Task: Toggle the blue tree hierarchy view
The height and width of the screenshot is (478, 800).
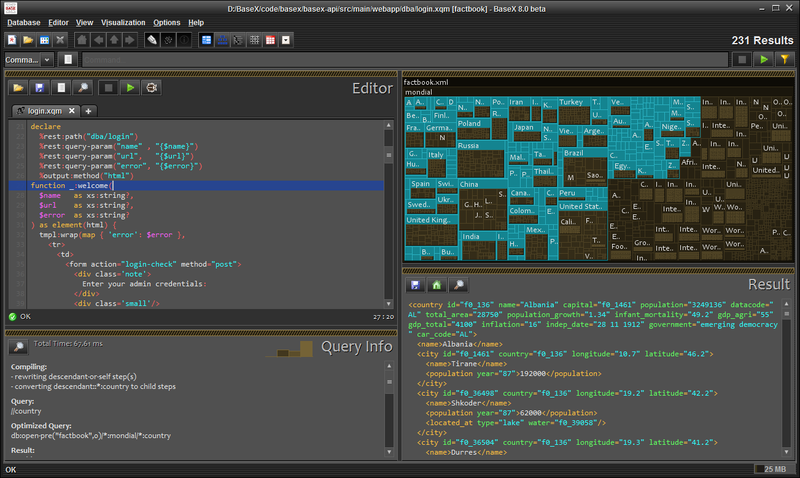Action: [x=222, y=40]
